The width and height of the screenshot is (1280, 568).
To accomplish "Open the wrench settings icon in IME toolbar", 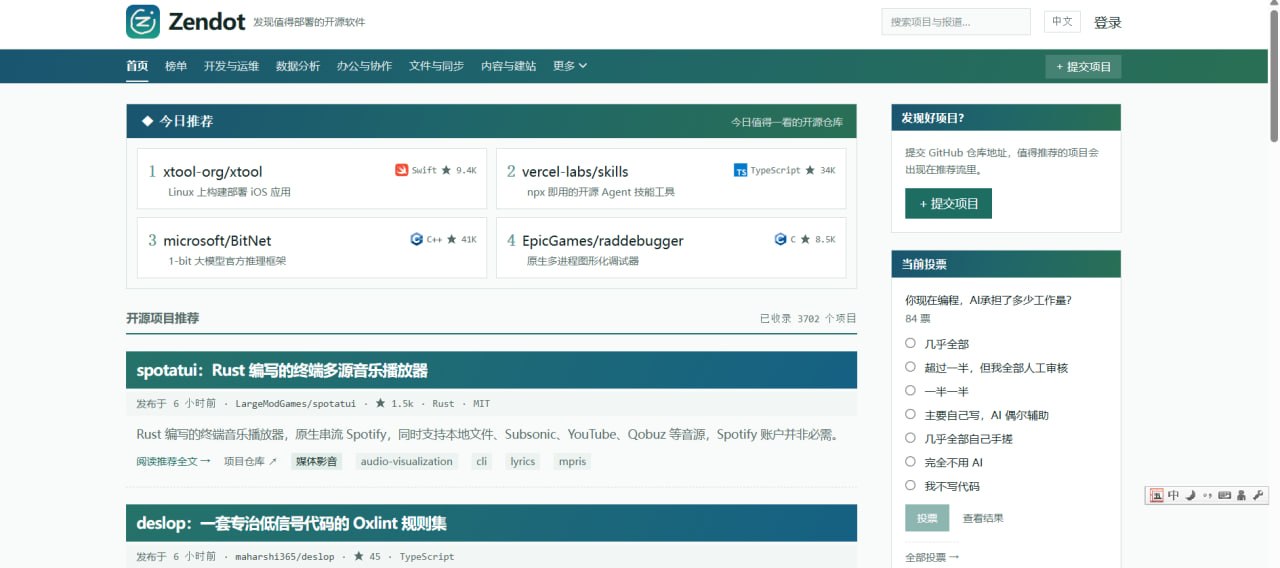I will 1257,495.
